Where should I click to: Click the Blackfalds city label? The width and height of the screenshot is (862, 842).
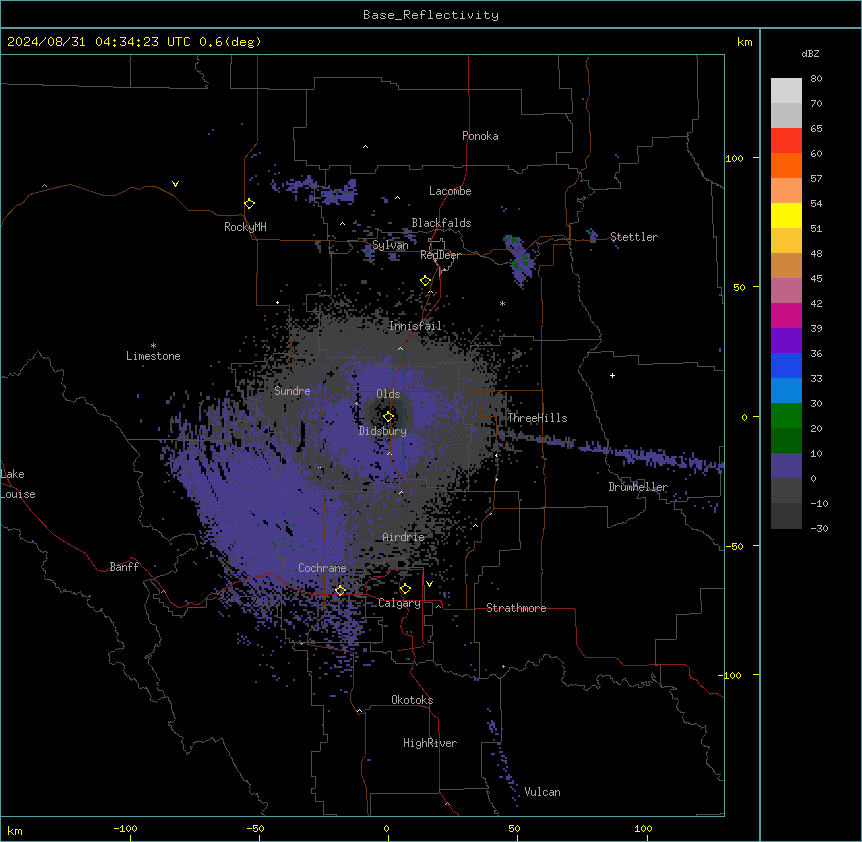pyautogui.click(x=441, y=223)
